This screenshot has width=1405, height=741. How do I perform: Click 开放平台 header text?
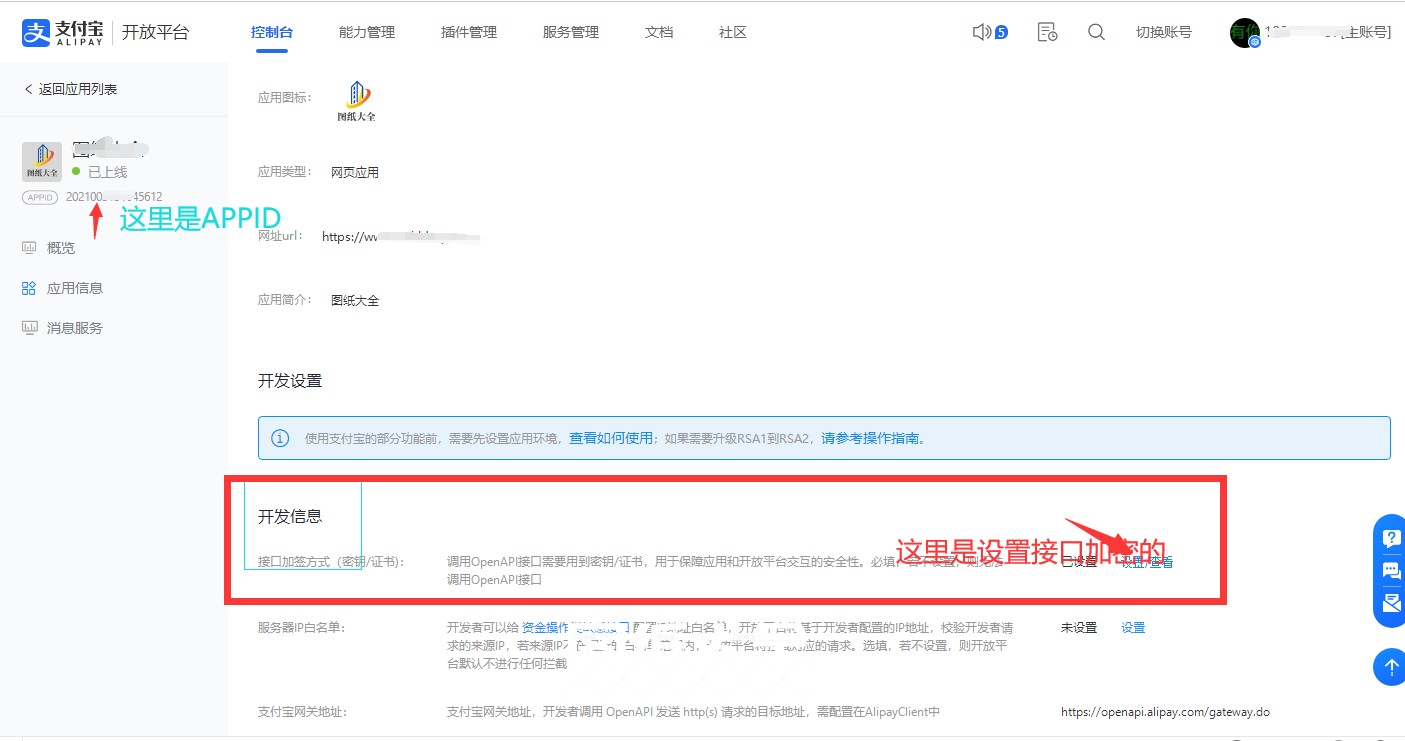coord(155,32)
